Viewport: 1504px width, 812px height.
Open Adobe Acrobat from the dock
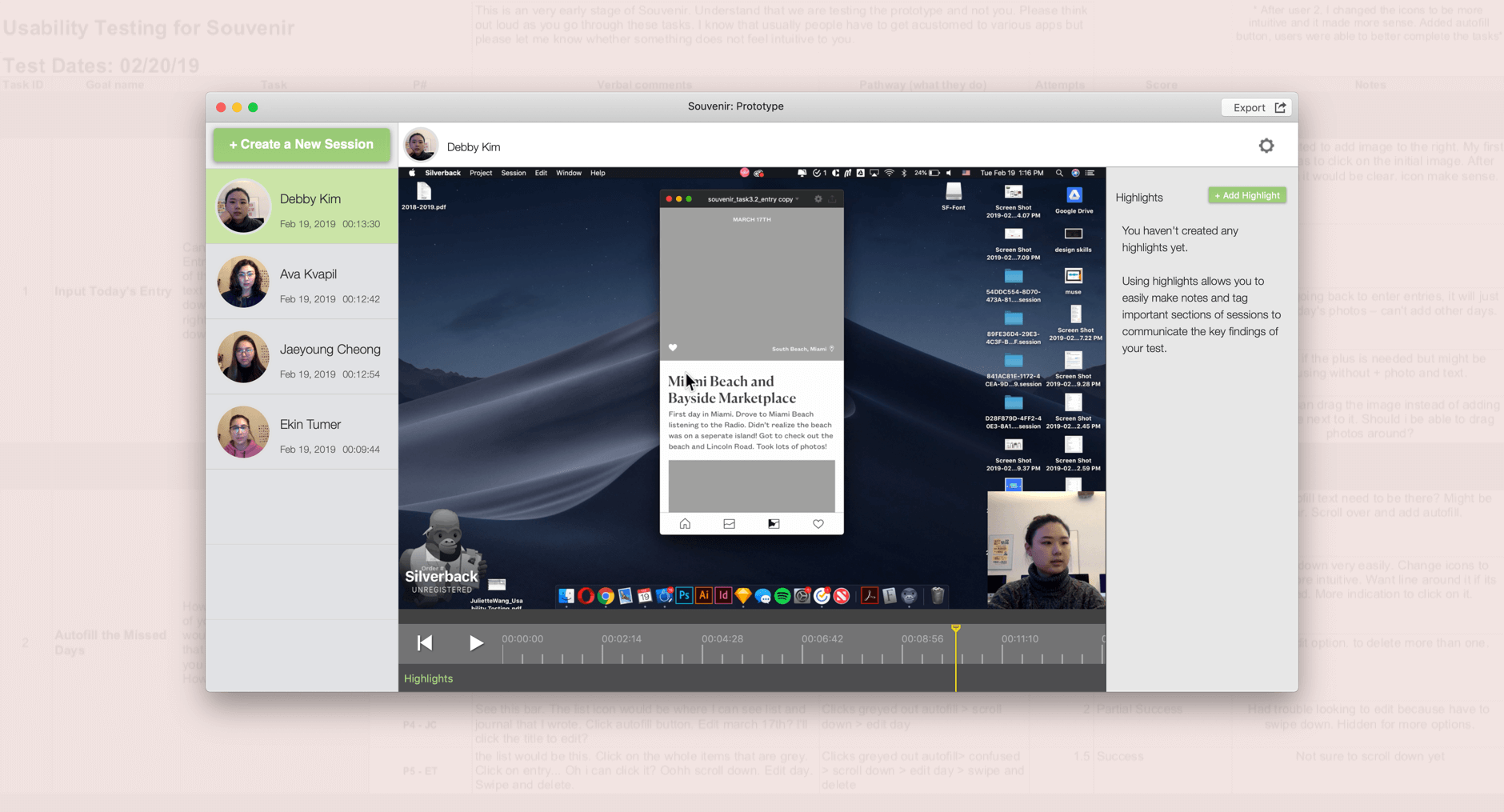pyautogui.click(x=870, y=596)
